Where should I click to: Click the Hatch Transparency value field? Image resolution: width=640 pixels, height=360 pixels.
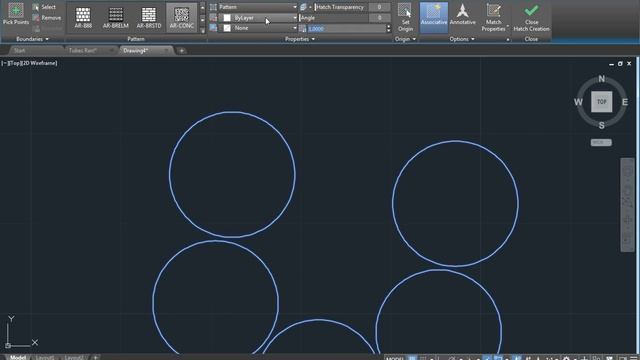379,7
